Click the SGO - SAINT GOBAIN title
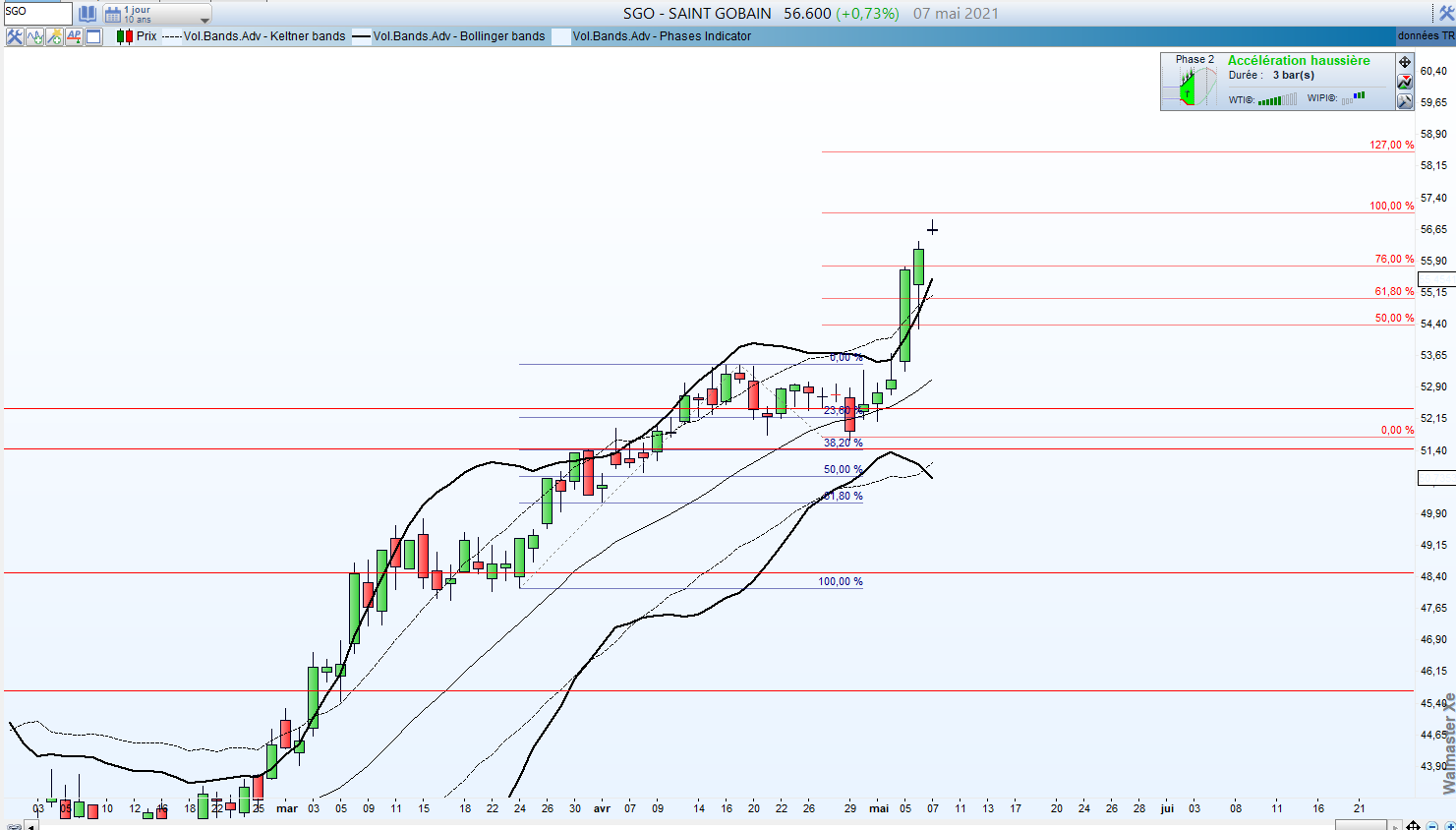1456x830 pixels. tap(697, 14)
